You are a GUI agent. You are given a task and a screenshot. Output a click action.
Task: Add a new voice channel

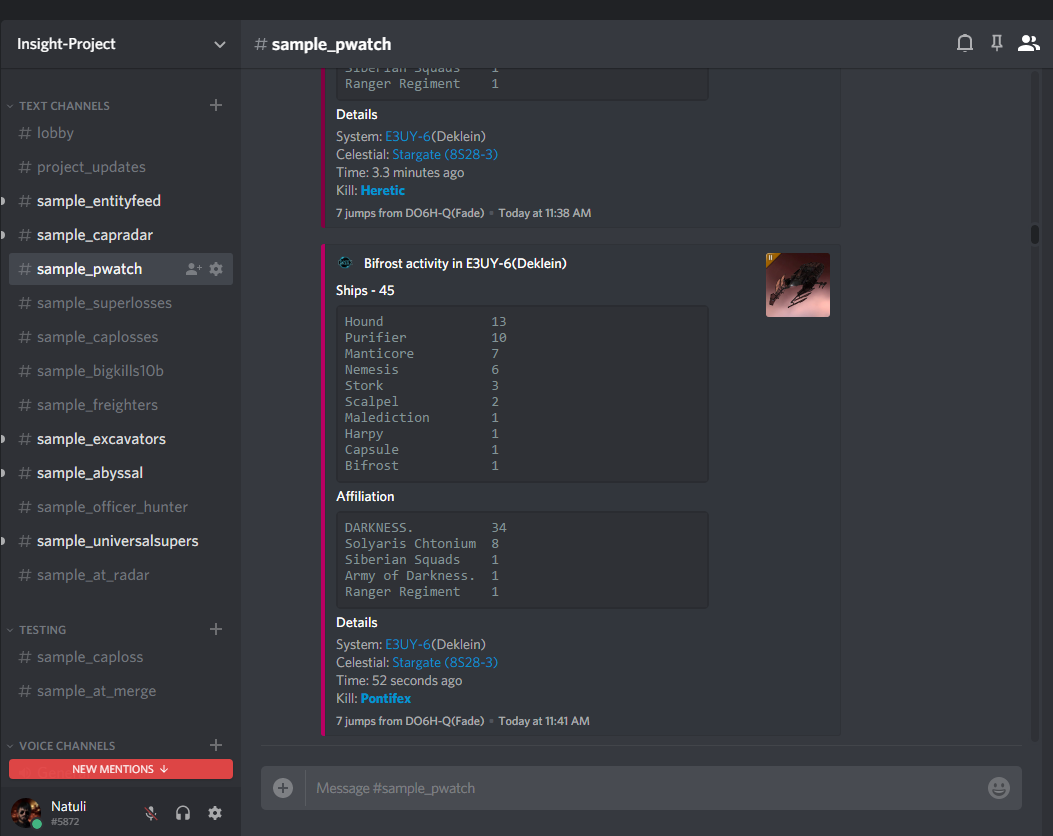pyautogui.click(x=216, y=745)
